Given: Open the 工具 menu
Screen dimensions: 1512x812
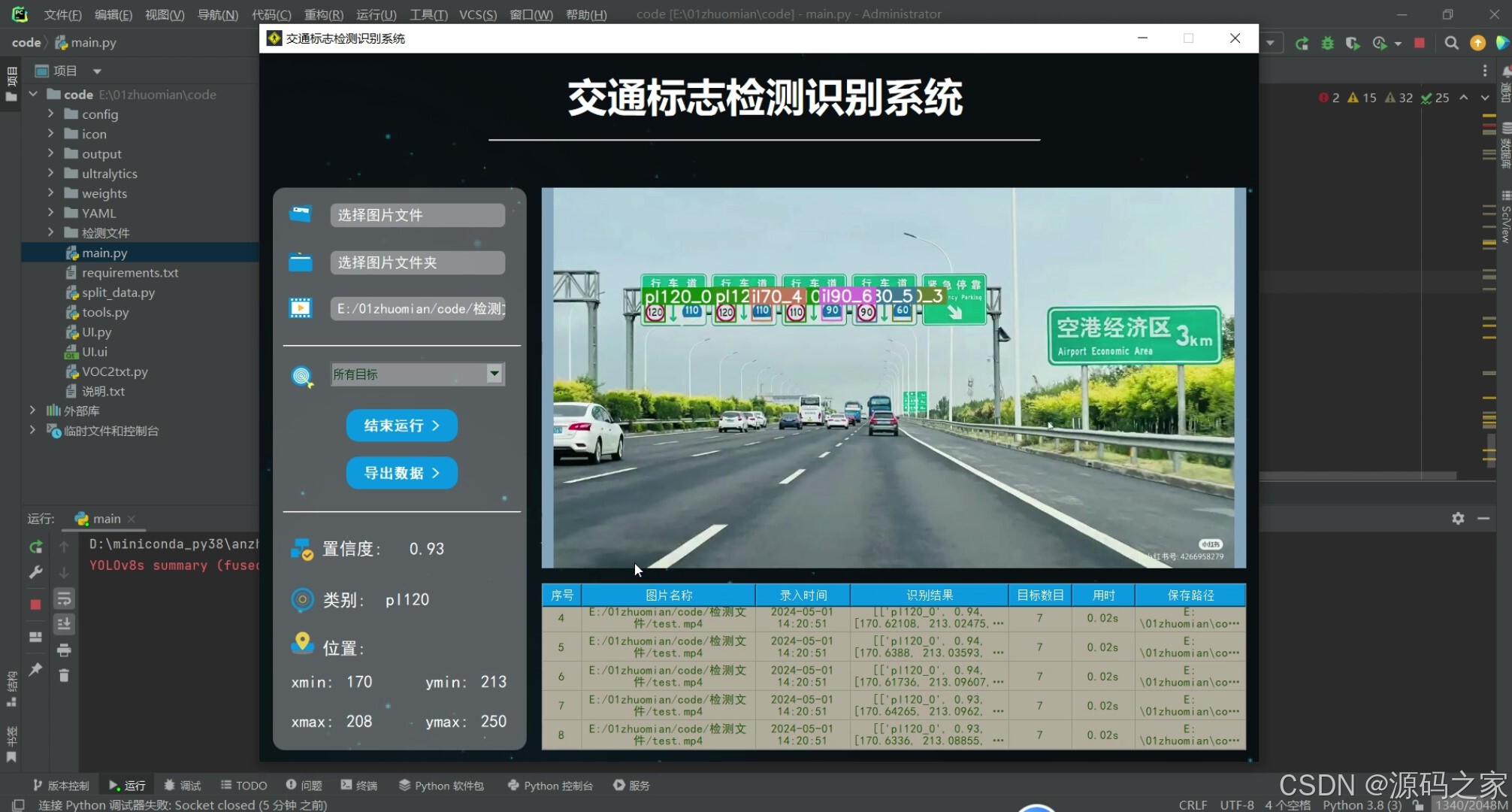Looking at the screenshot, I should pos(428,14).
